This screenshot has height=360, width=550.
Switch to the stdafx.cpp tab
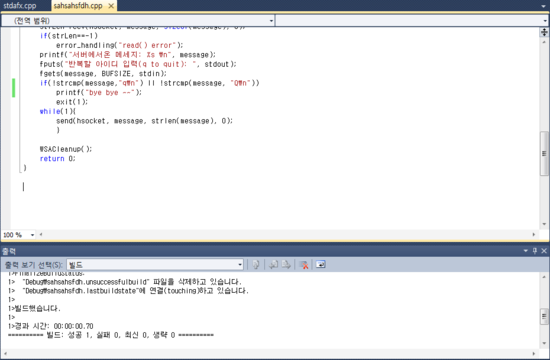pyautogui.click(x=20, y=6)
